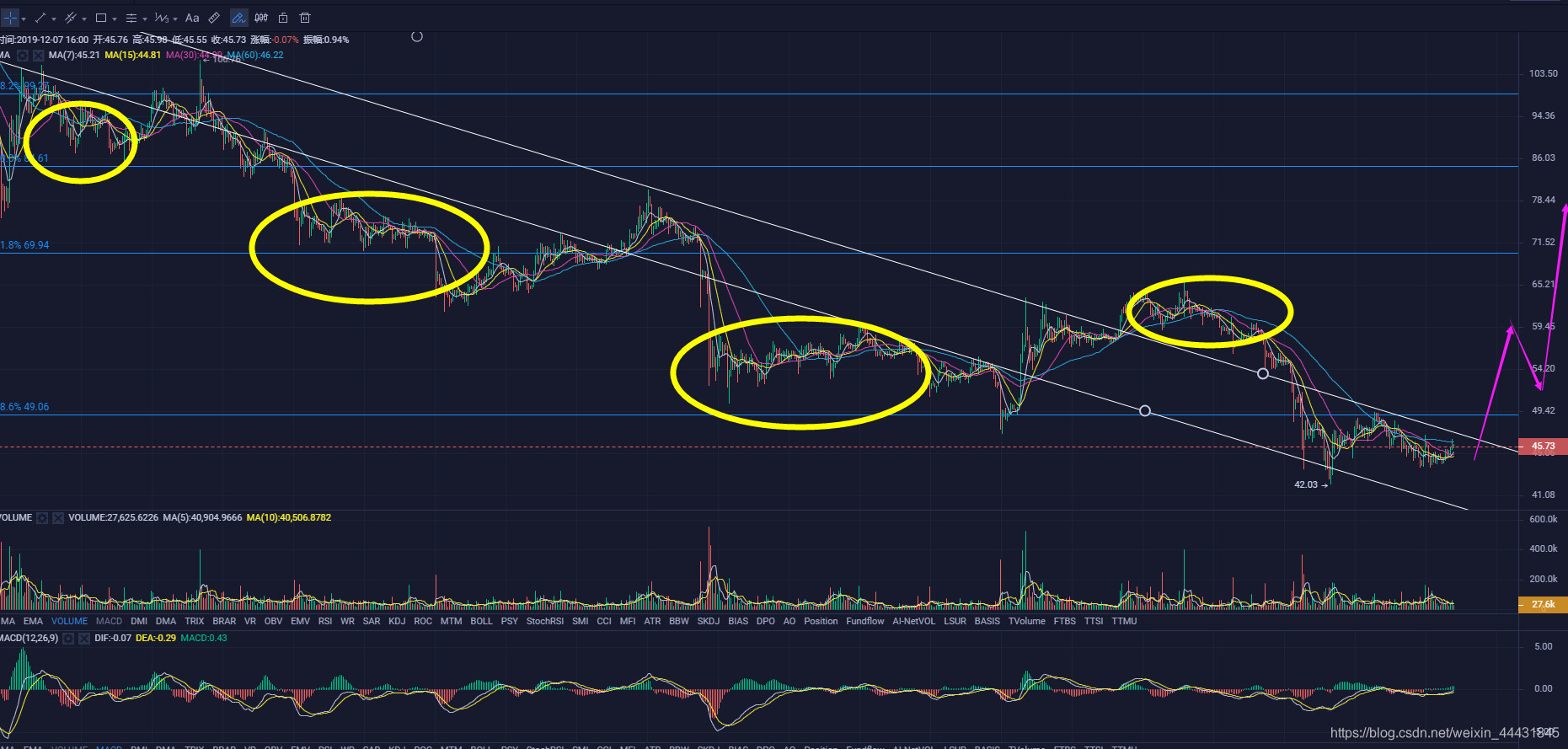This screenshot has width=1568, height=749.
Task: Expand the rectangle tool dropdown arrow
Action: click(x=115, y=19)
